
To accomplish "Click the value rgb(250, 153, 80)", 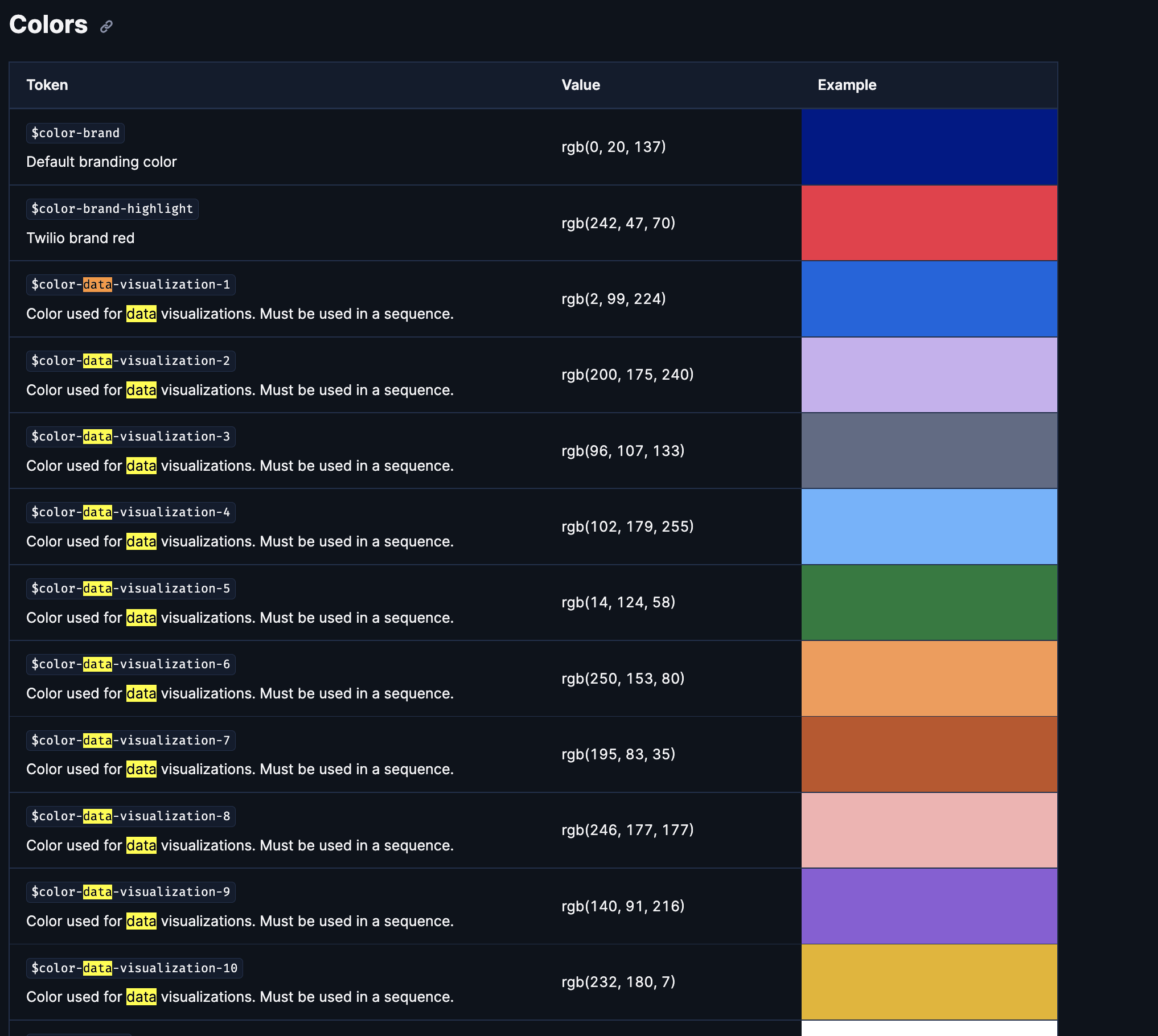I will (623, 679).
